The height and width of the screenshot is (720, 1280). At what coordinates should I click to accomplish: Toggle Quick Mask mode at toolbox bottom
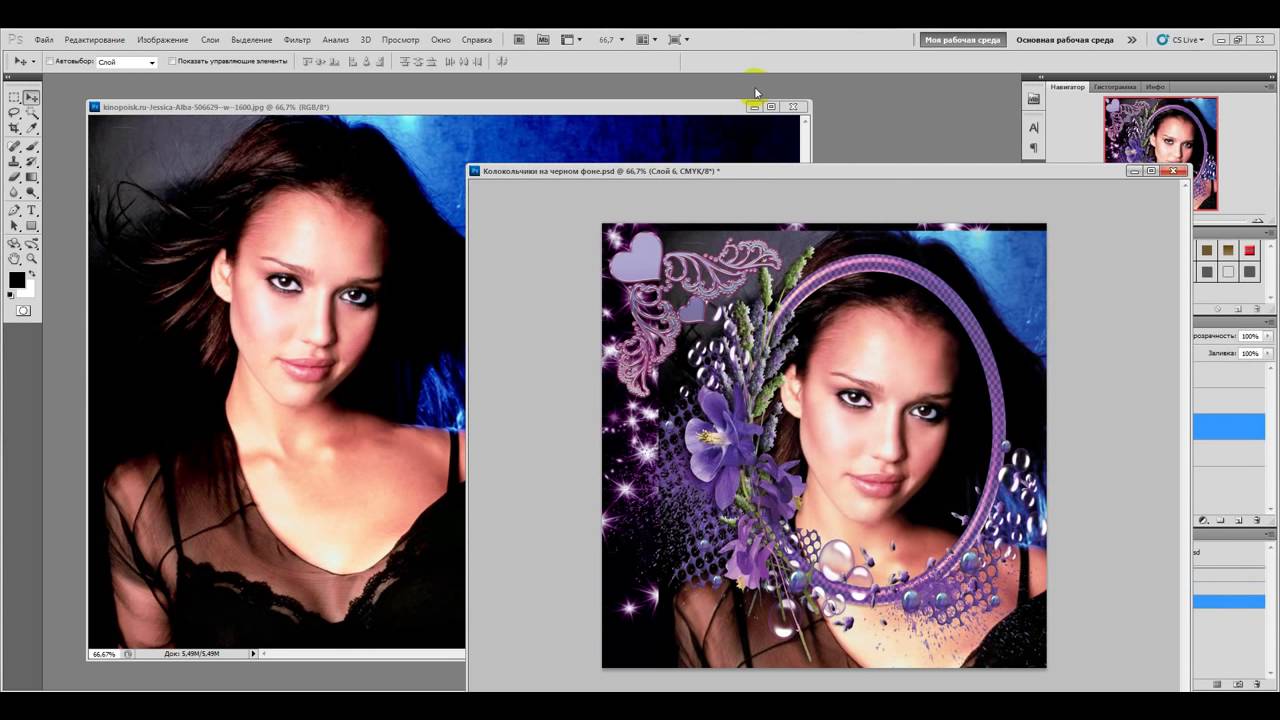coord(23,310)
